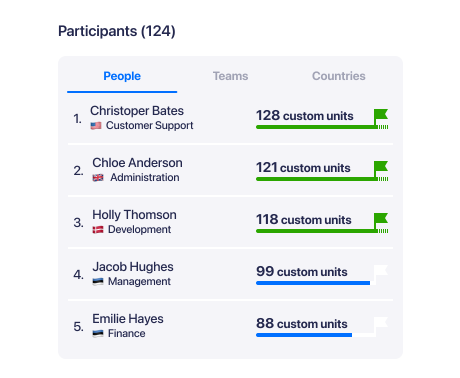
Task: Switch to the Countries tab
Action: (x=339, y=76)
